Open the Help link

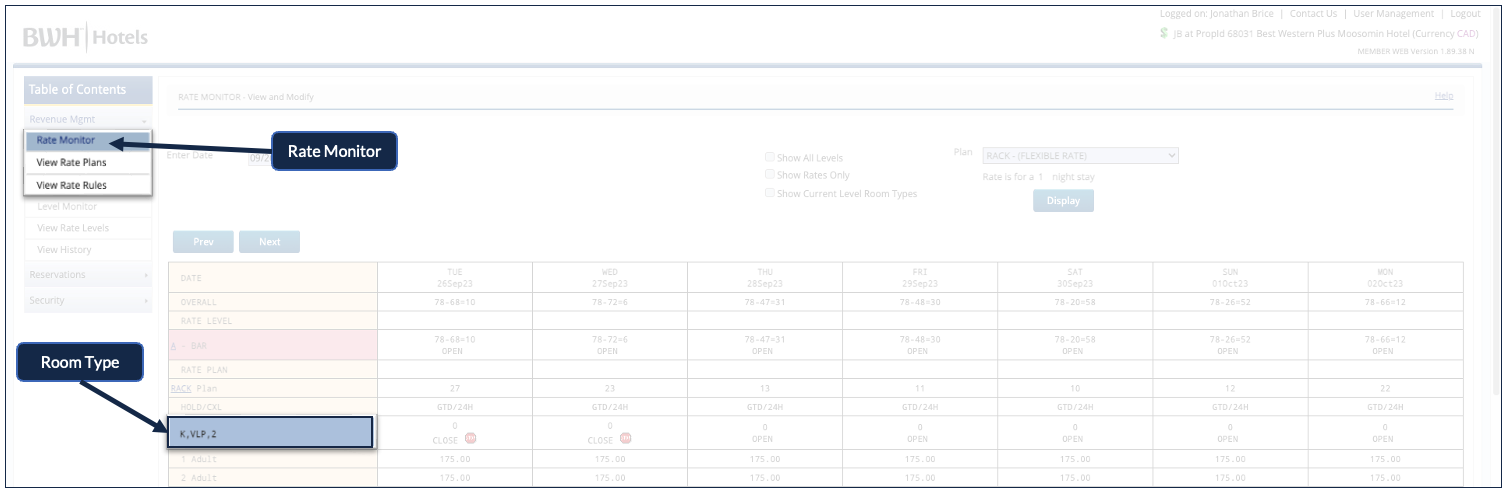(x=1443, y=96)
